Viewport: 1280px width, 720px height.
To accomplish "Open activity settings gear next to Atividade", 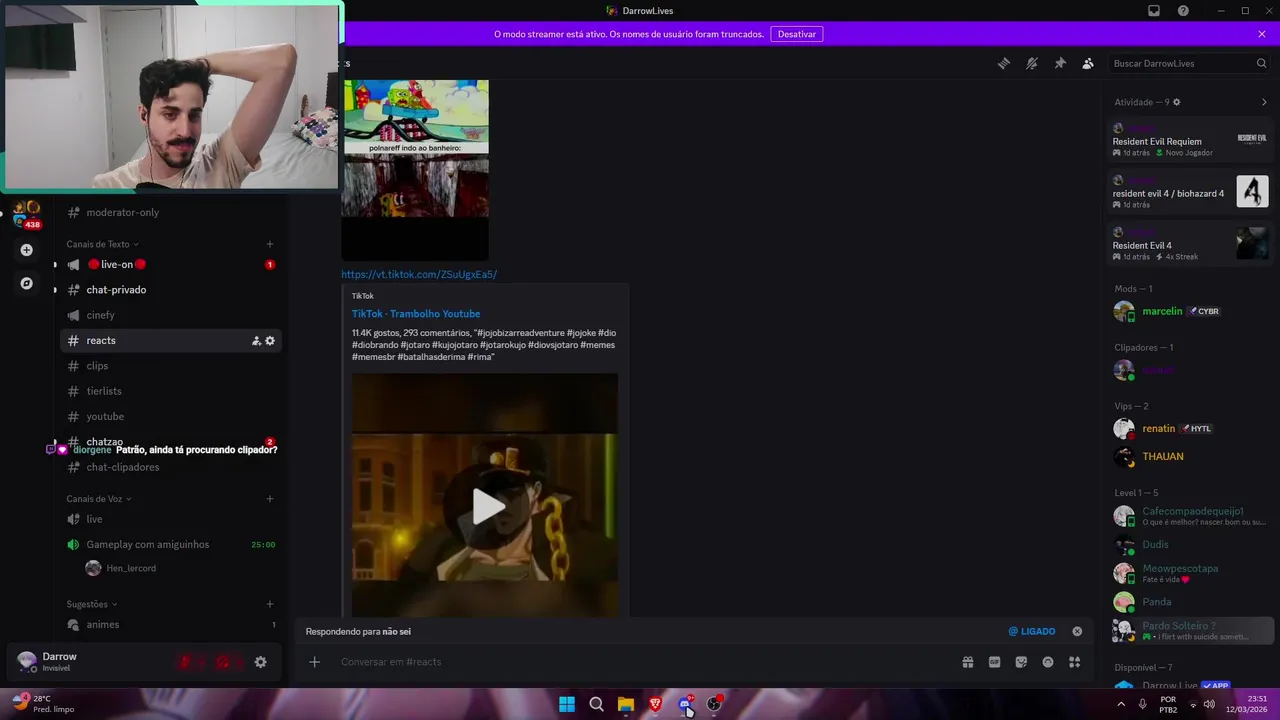I will pos(1176,102).
